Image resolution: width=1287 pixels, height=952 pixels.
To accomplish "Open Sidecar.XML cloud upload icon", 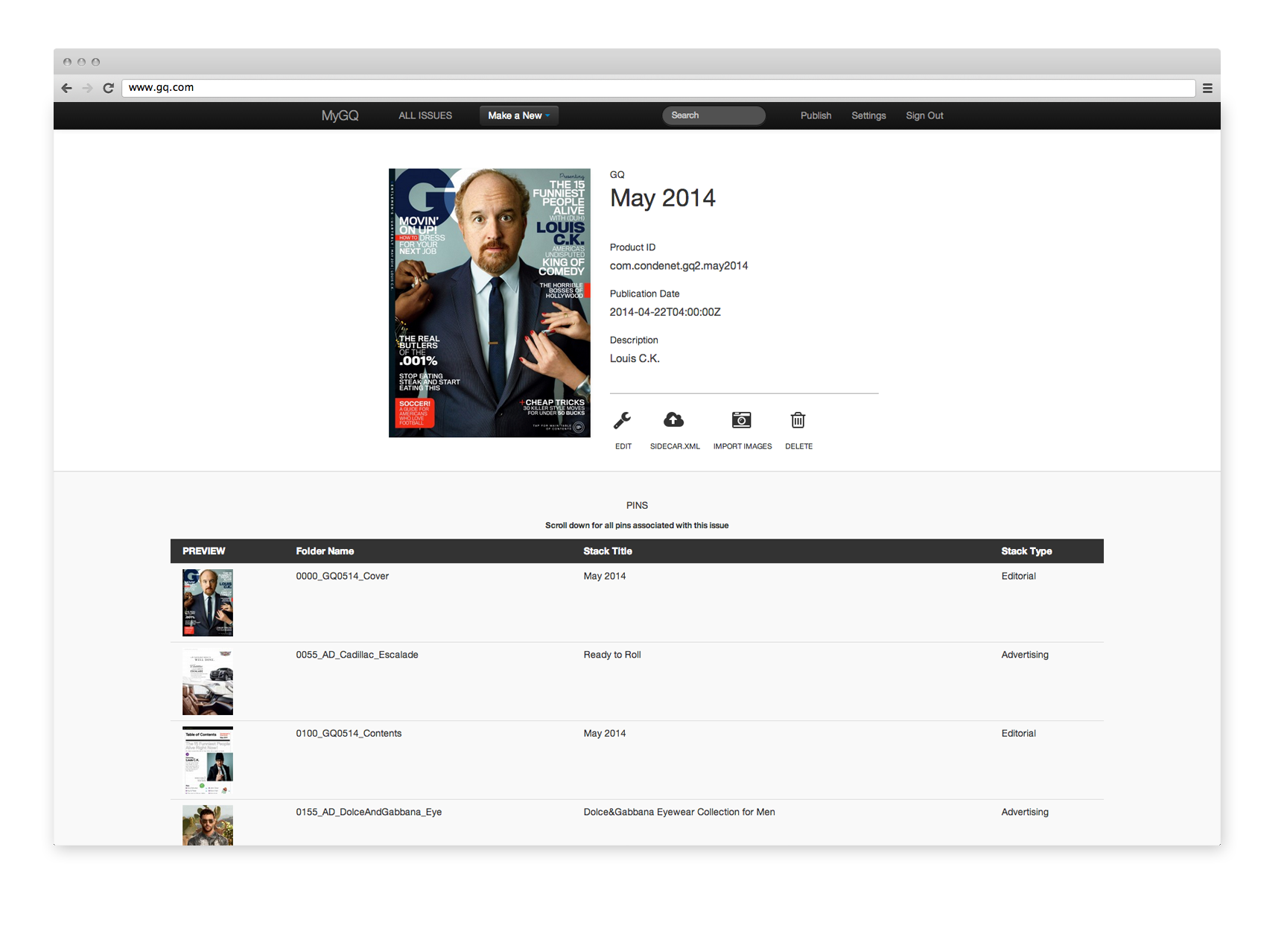I will click(673, 421).
